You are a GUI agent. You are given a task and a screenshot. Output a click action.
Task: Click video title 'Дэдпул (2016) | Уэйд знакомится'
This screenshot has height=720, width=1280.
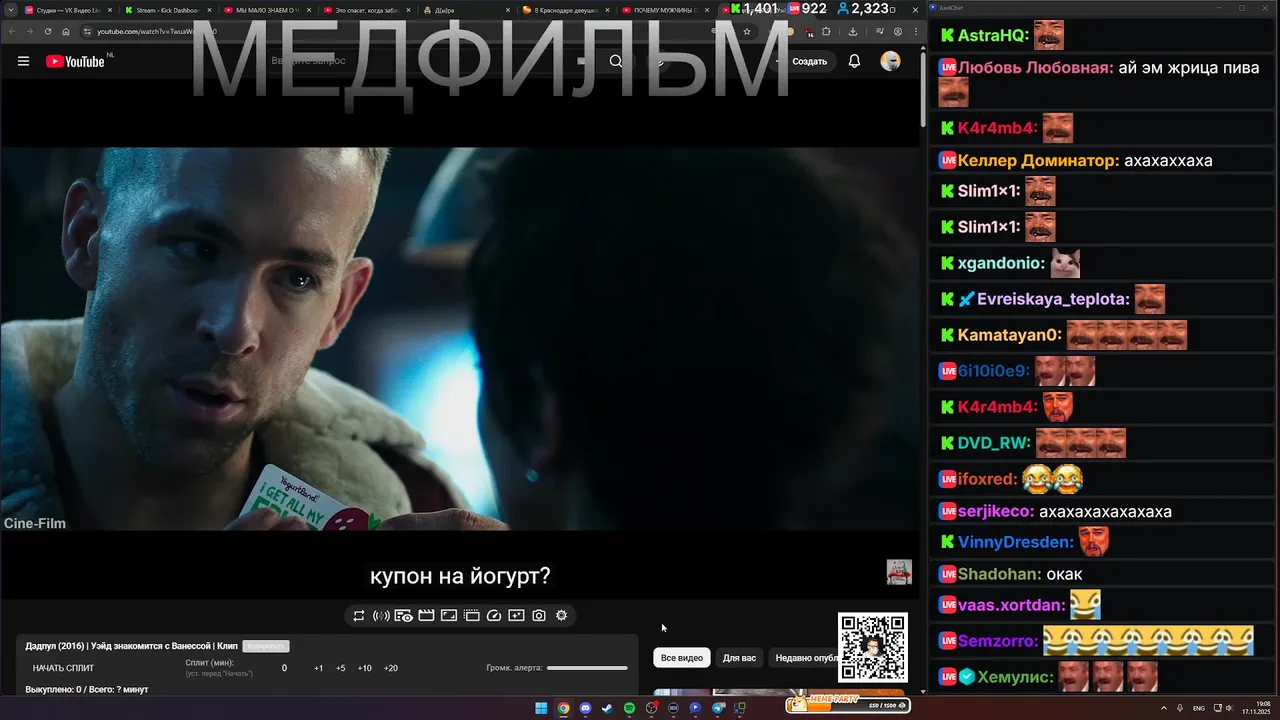pyautogui.click(x=131, y=646)
